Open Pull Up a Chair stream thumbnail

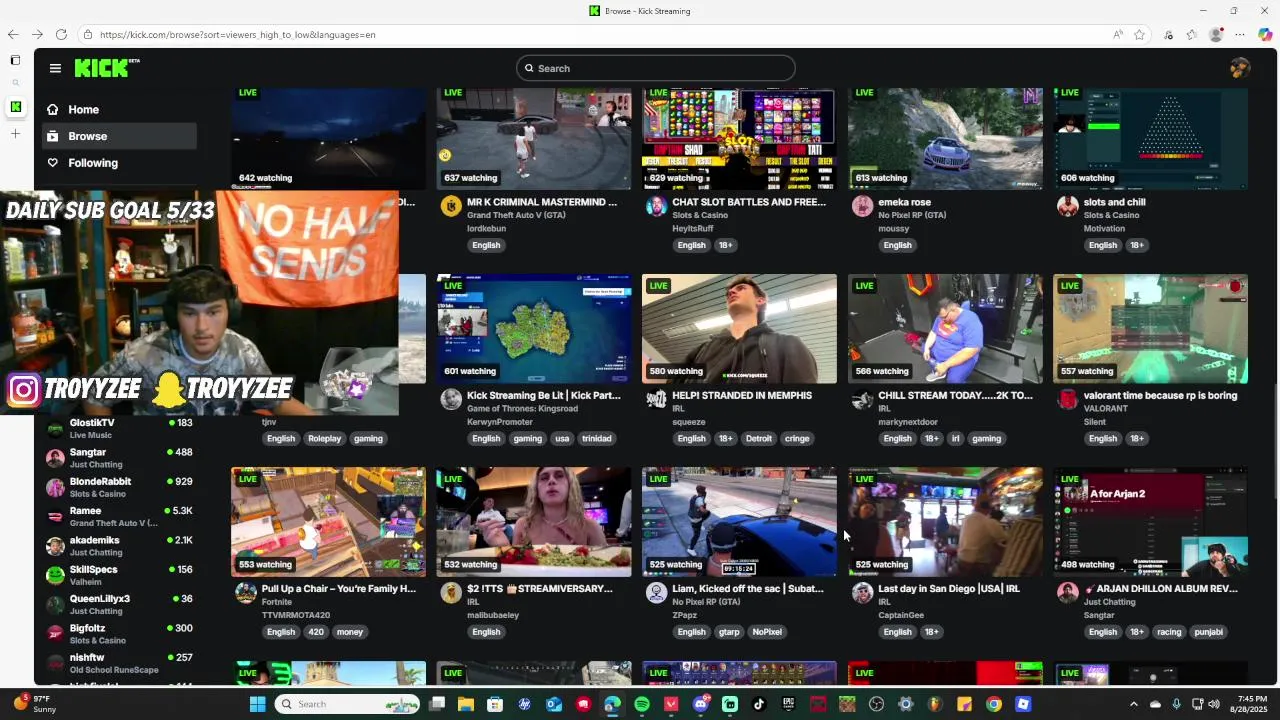coord(328,522)
